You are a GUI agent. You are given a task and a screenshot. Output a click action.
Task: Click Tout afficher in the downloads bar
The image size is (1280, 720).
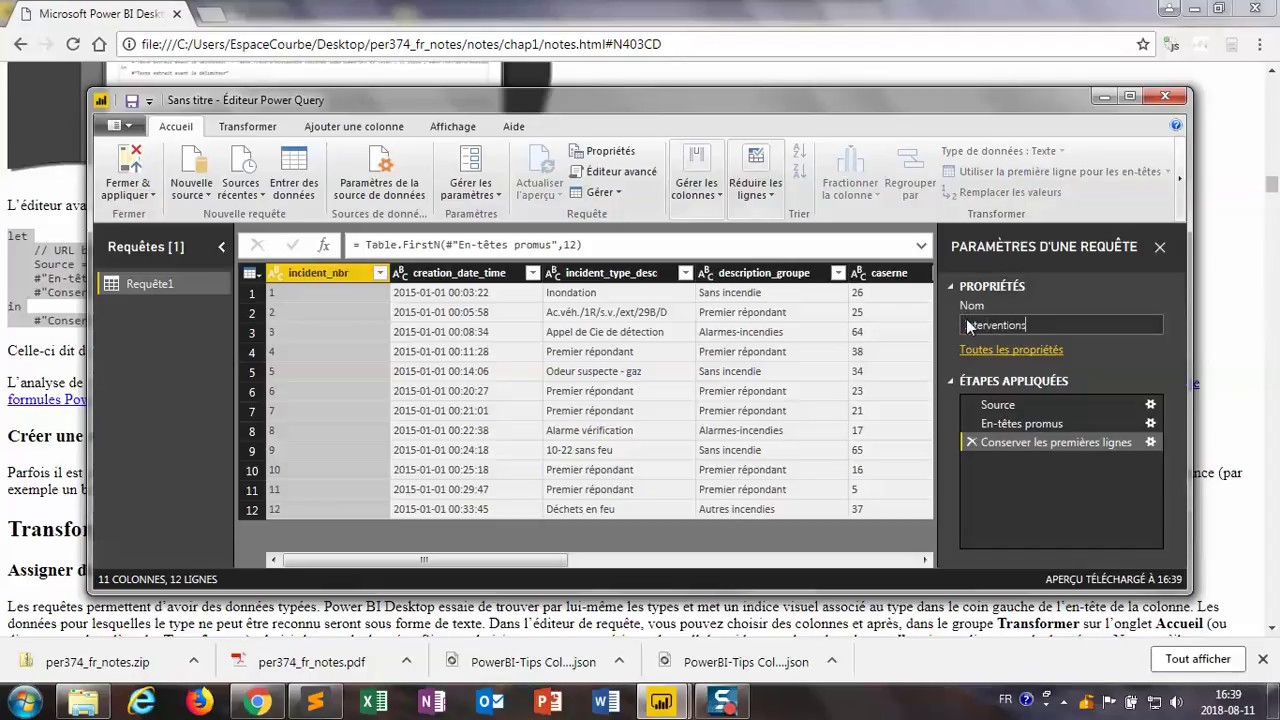point(1198,659)
